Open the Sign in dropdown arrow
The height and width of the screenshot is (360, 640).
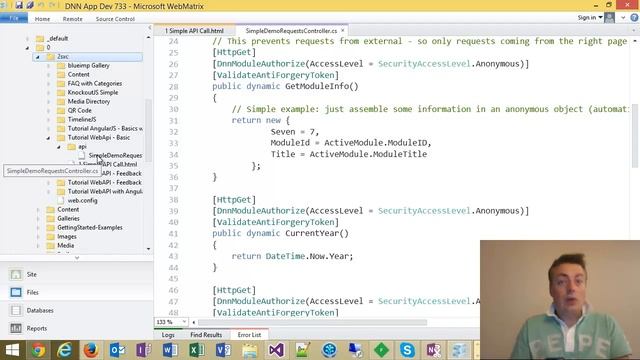[600, 18]
